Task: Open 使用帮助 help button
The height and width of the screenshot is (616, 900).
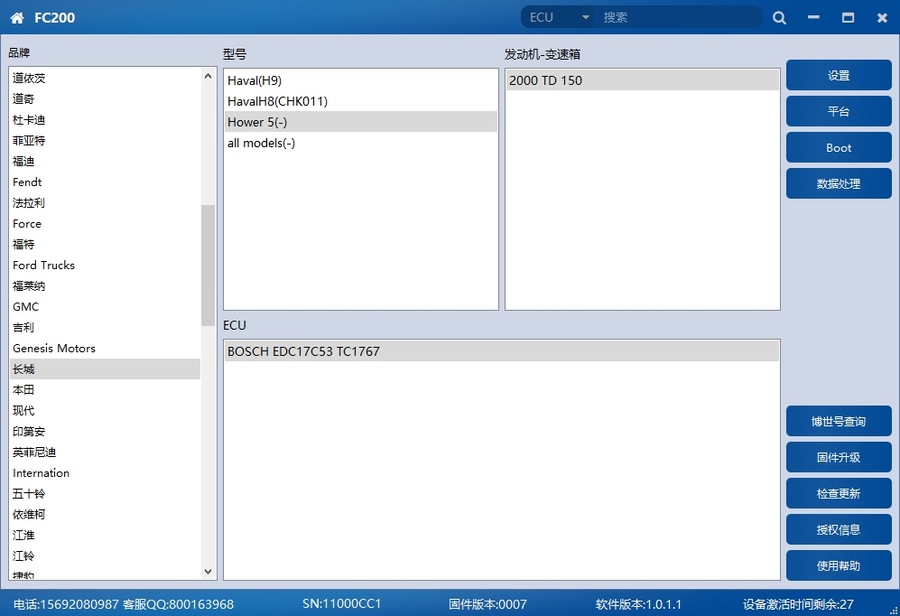Action: [839, 566]
